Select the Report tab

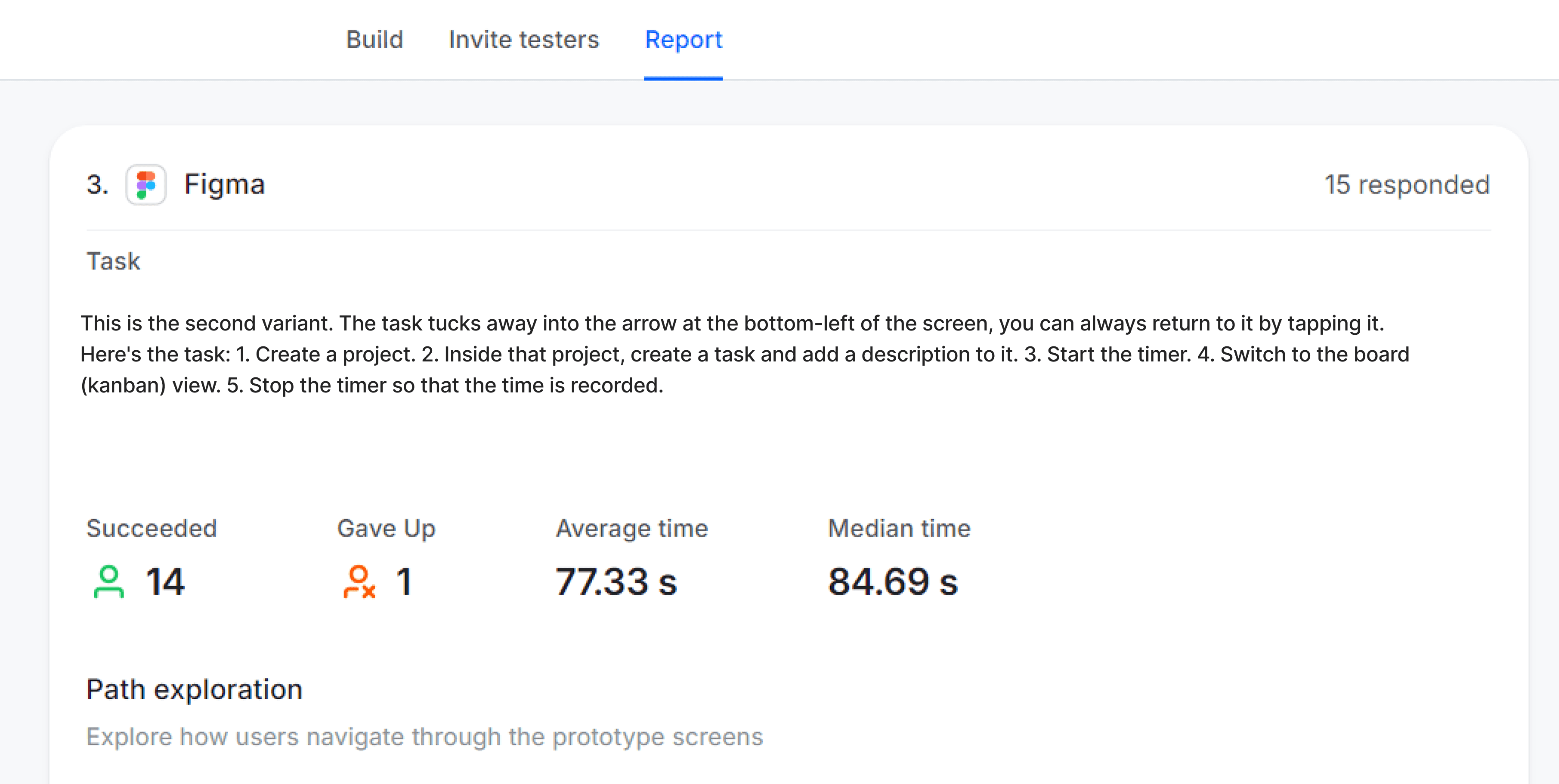[x=683, y=40]
